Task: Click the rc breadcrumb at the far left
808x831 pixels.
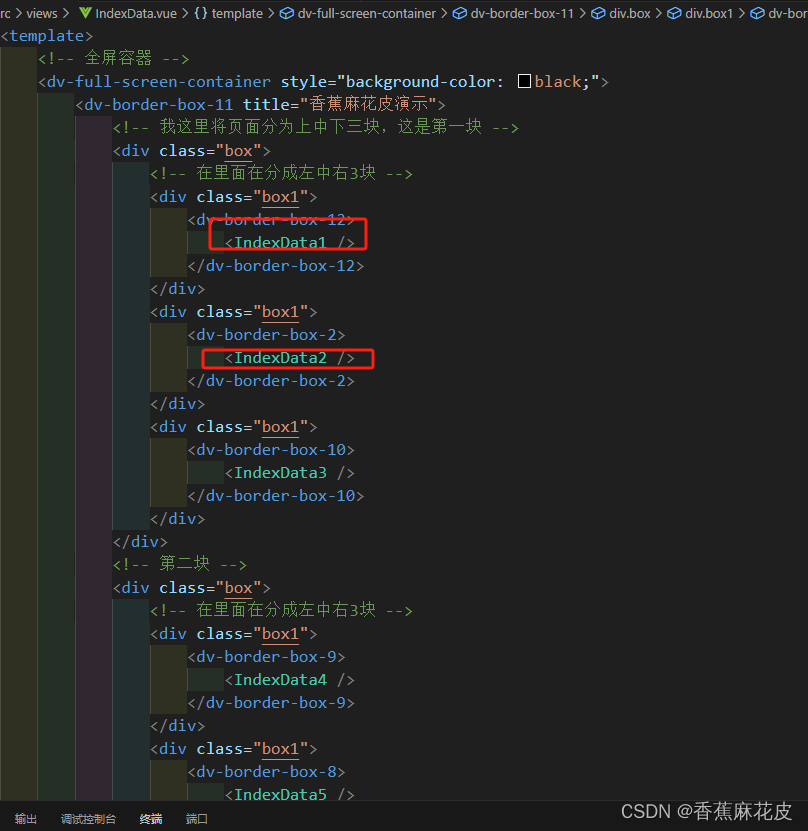Action: coord(7,13)
